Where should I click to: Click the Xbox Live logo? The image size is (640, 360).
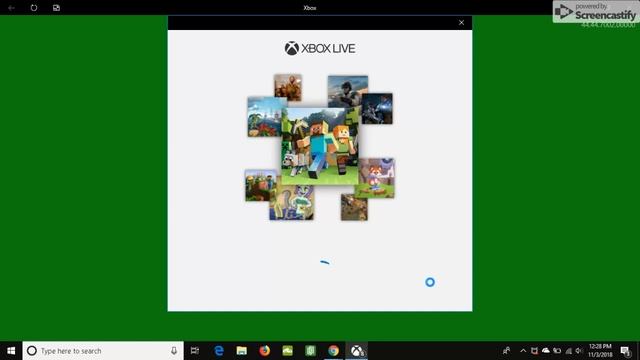pos(320,49)
